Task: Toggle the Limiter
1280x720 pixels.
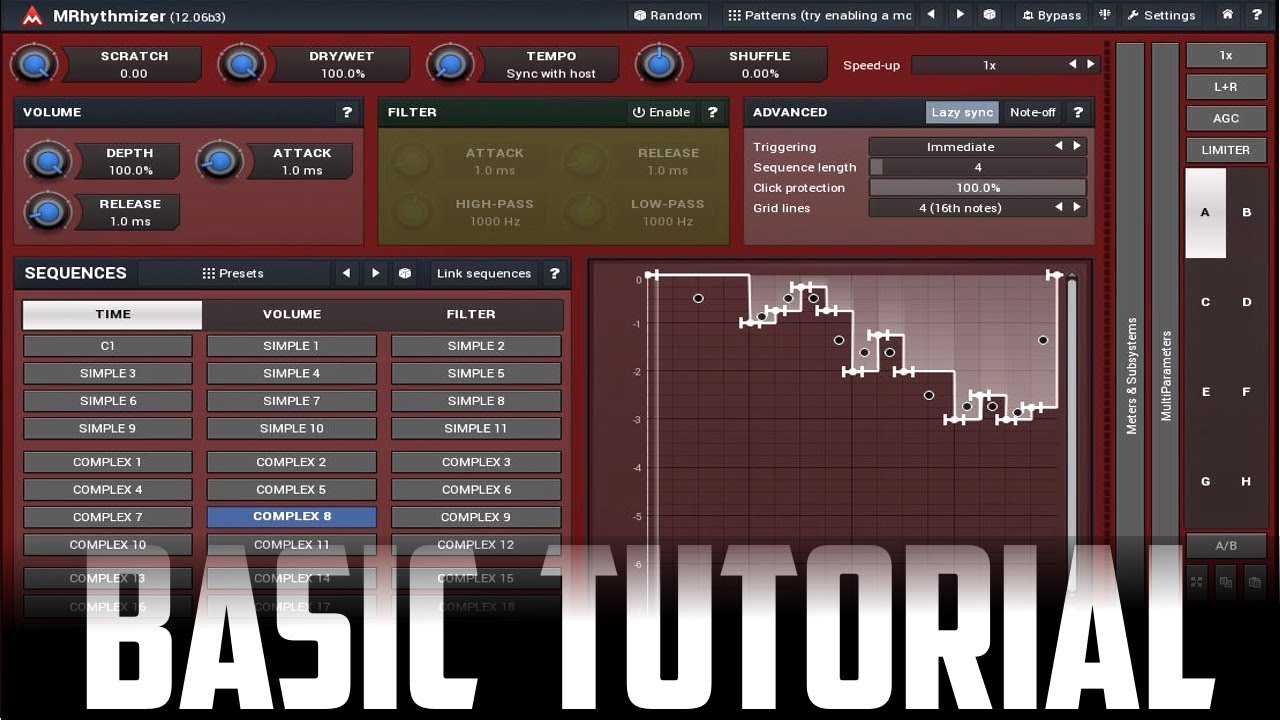Action: [x=1226, y=150]
